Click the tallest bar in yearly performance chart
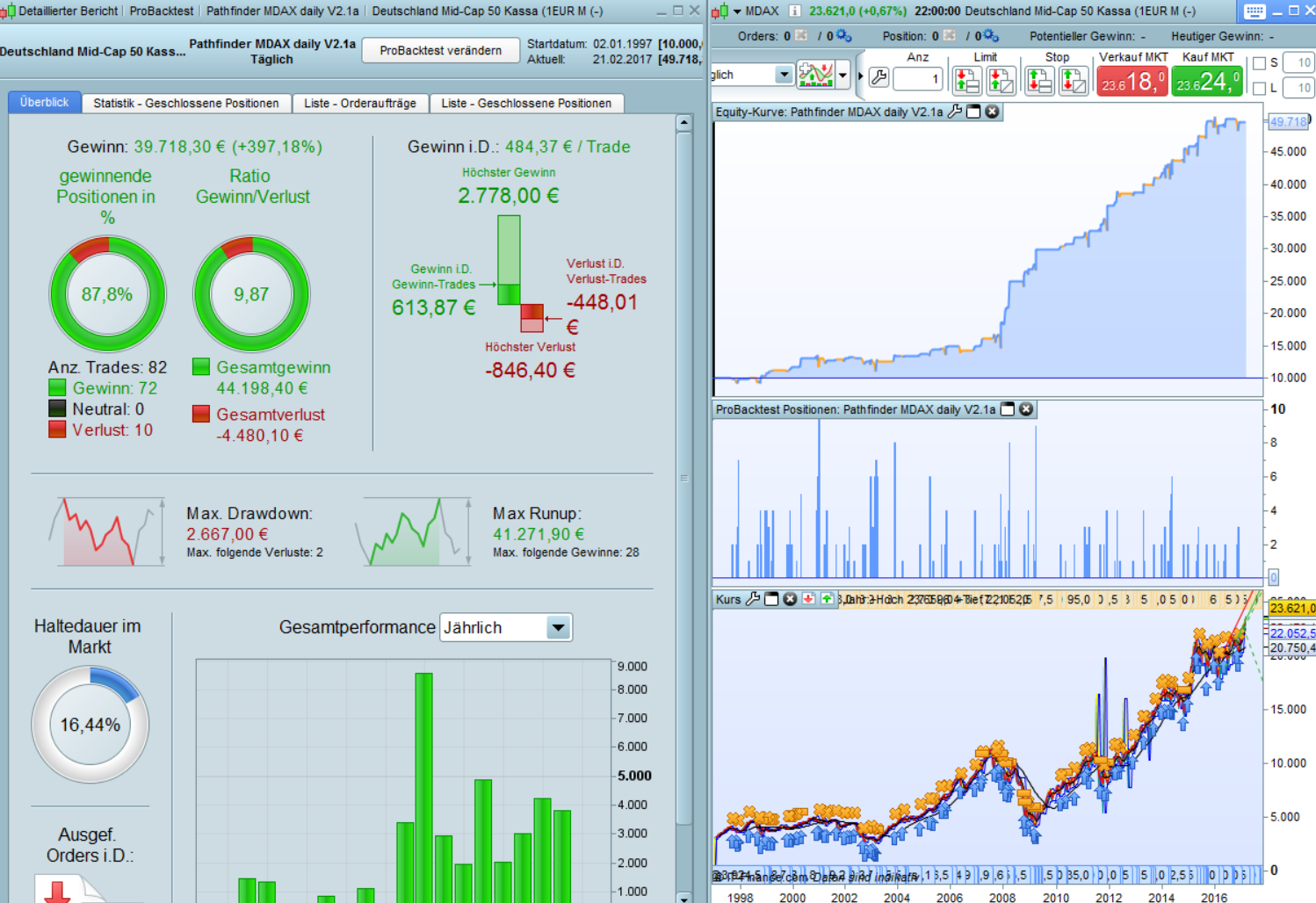The width and height of the screenshot is (1316, 903). click(423, 788)
